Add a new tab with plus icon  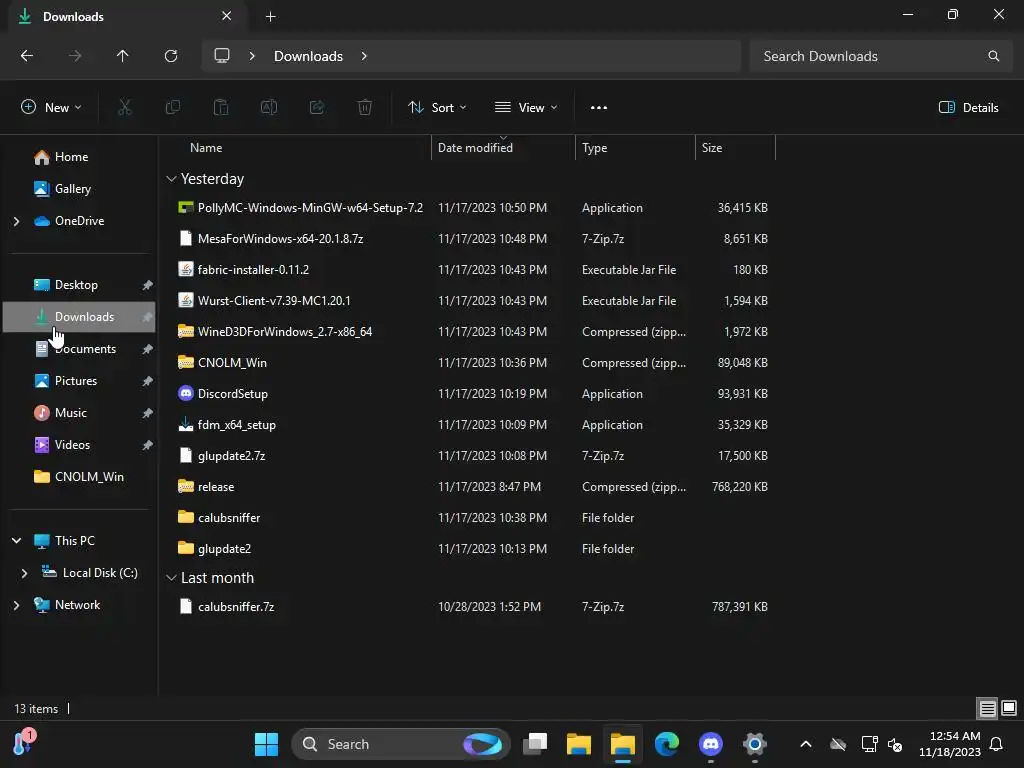(x=270, y=16)
